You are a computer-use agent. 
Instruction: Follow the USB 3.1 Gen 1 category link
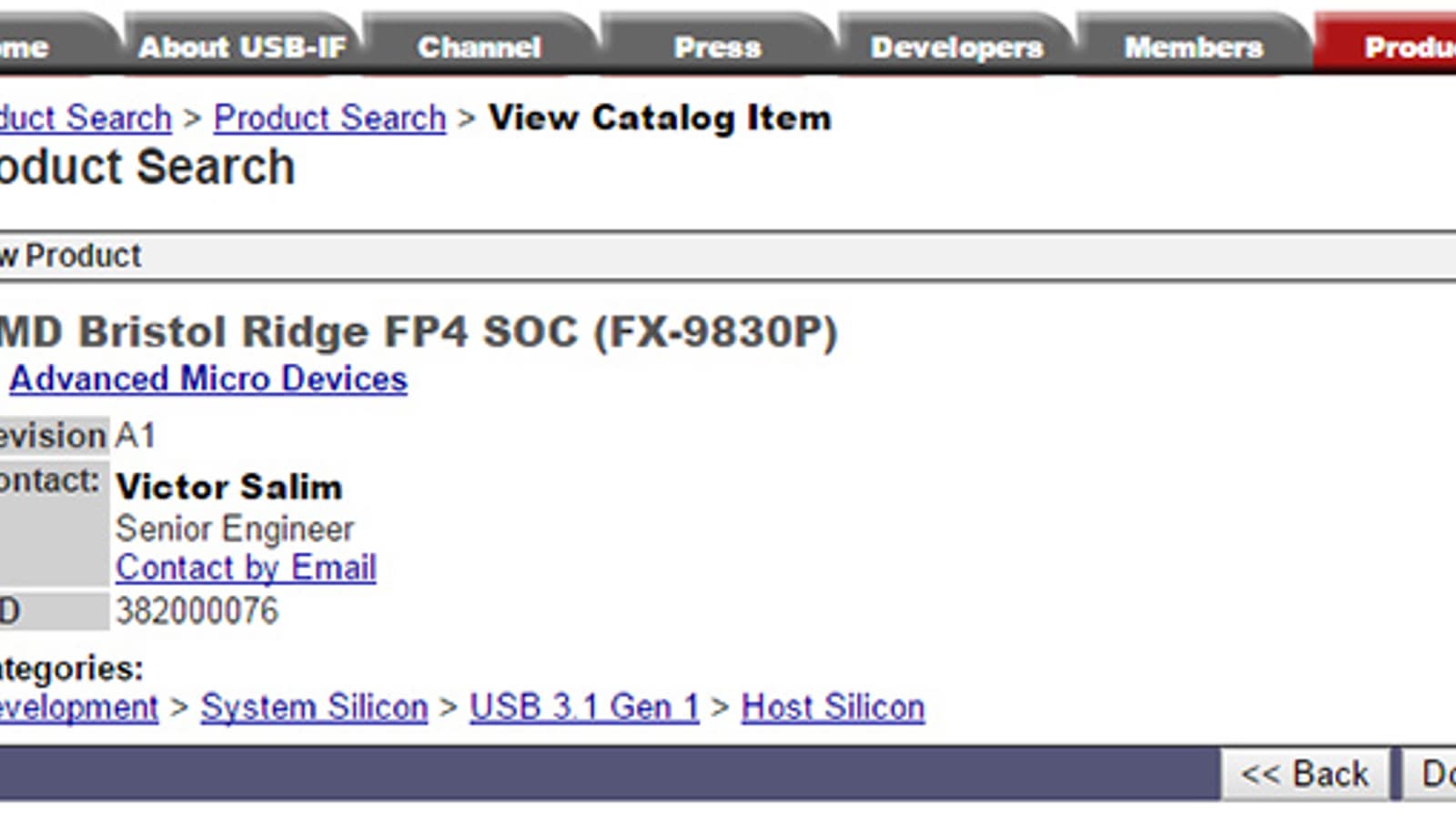[x=584, y=708]
